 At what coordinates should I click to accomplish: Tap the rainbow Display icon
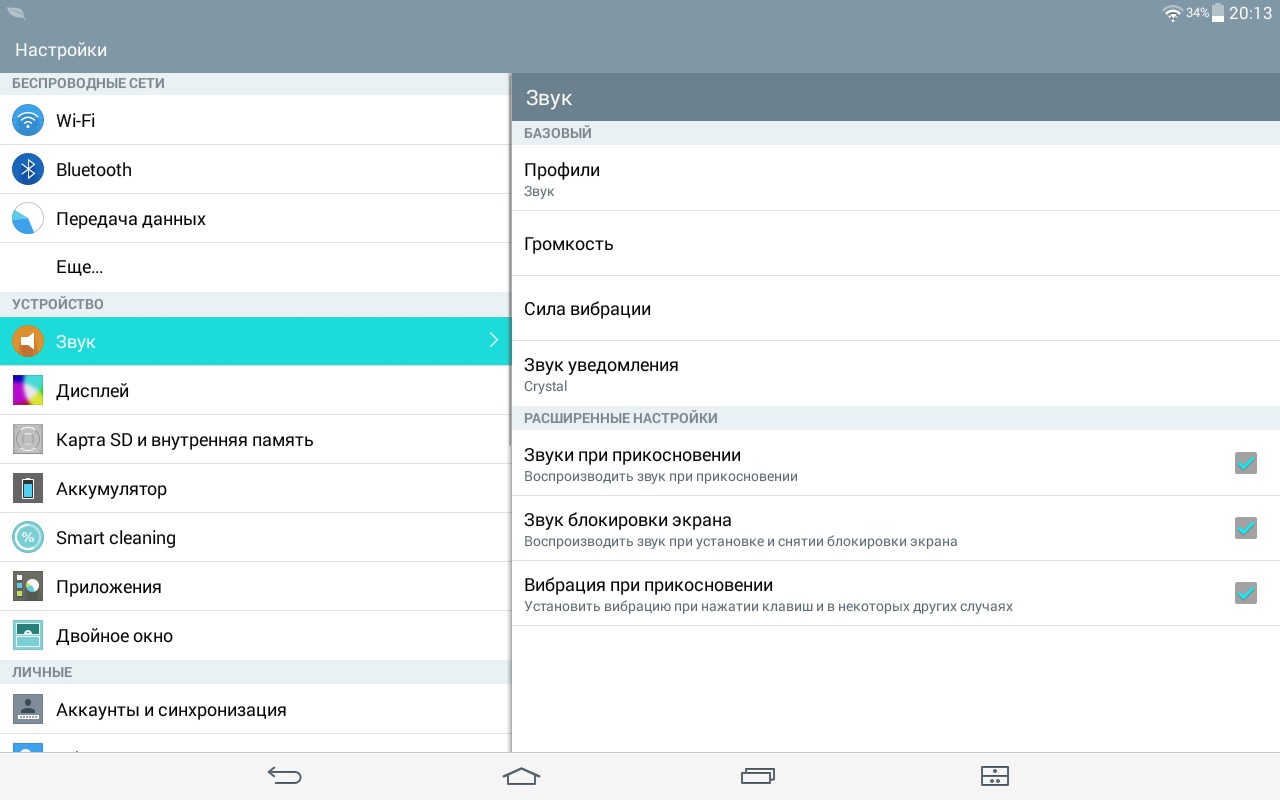[x=28, y=390]
